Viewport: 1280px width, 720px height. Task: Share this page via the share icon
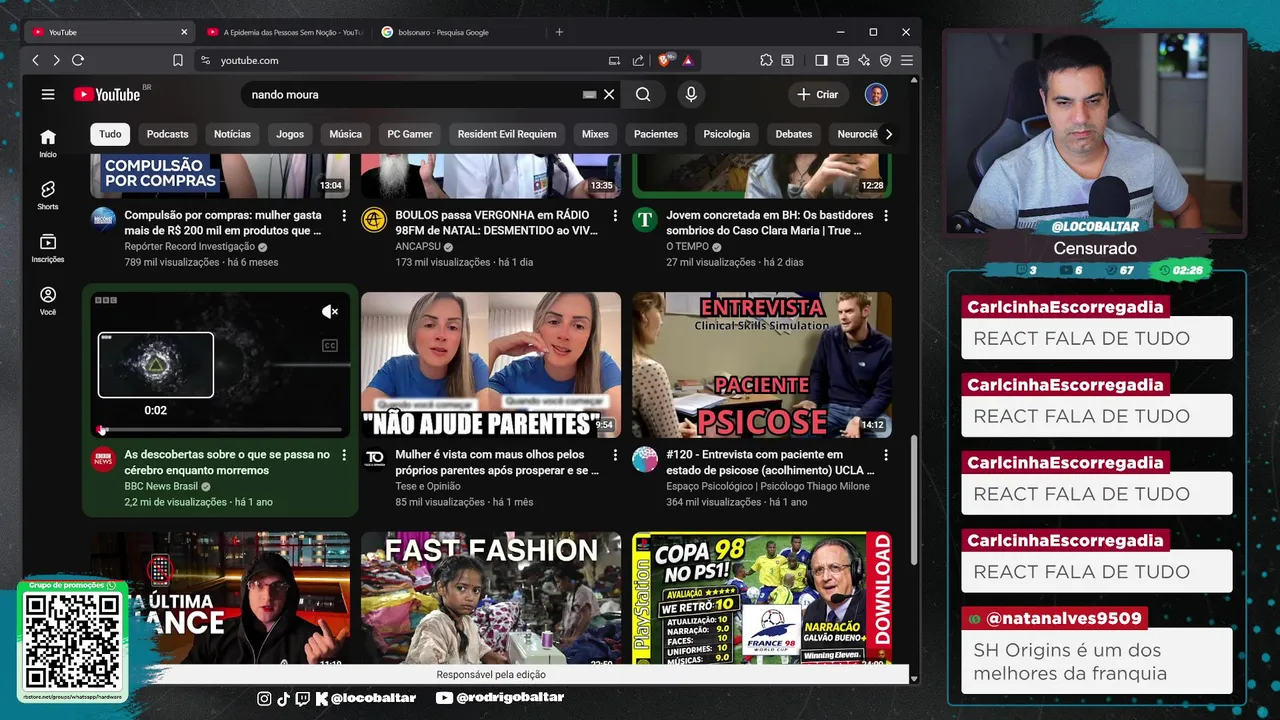point(638,60)
